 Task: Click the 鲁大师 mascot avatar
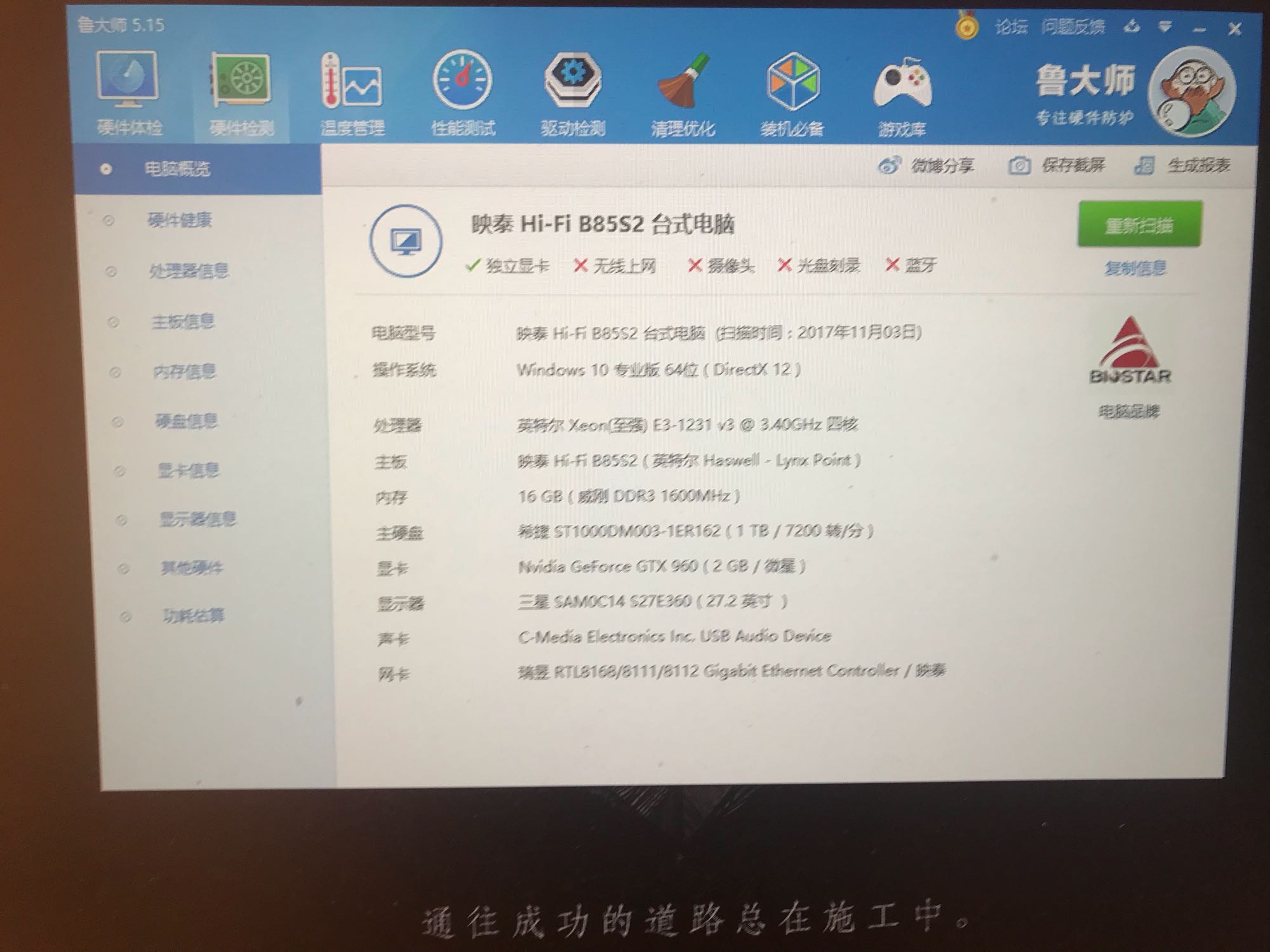1191,92
